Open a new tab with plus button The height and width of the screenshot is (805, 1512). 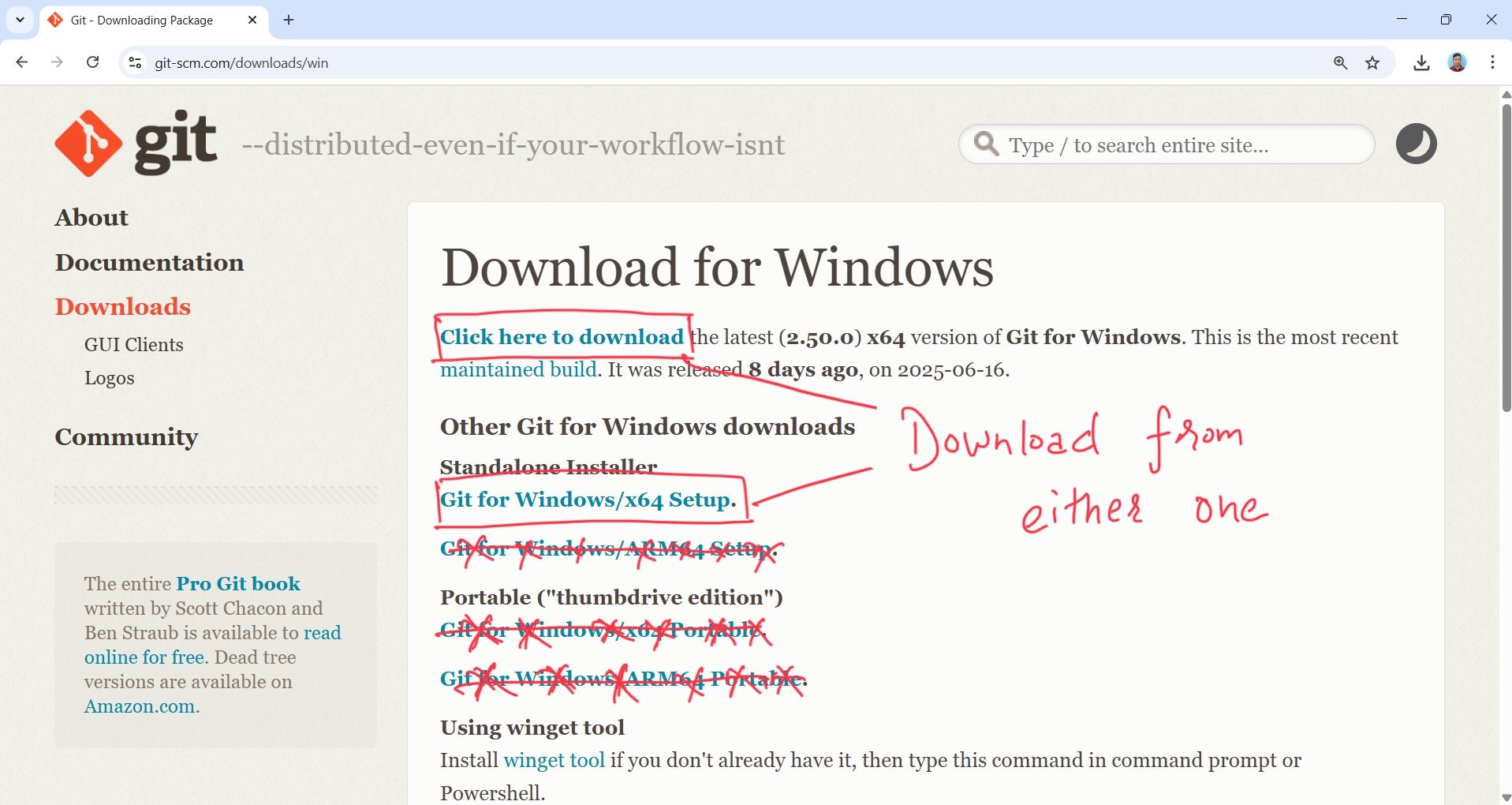pos(289,20)
